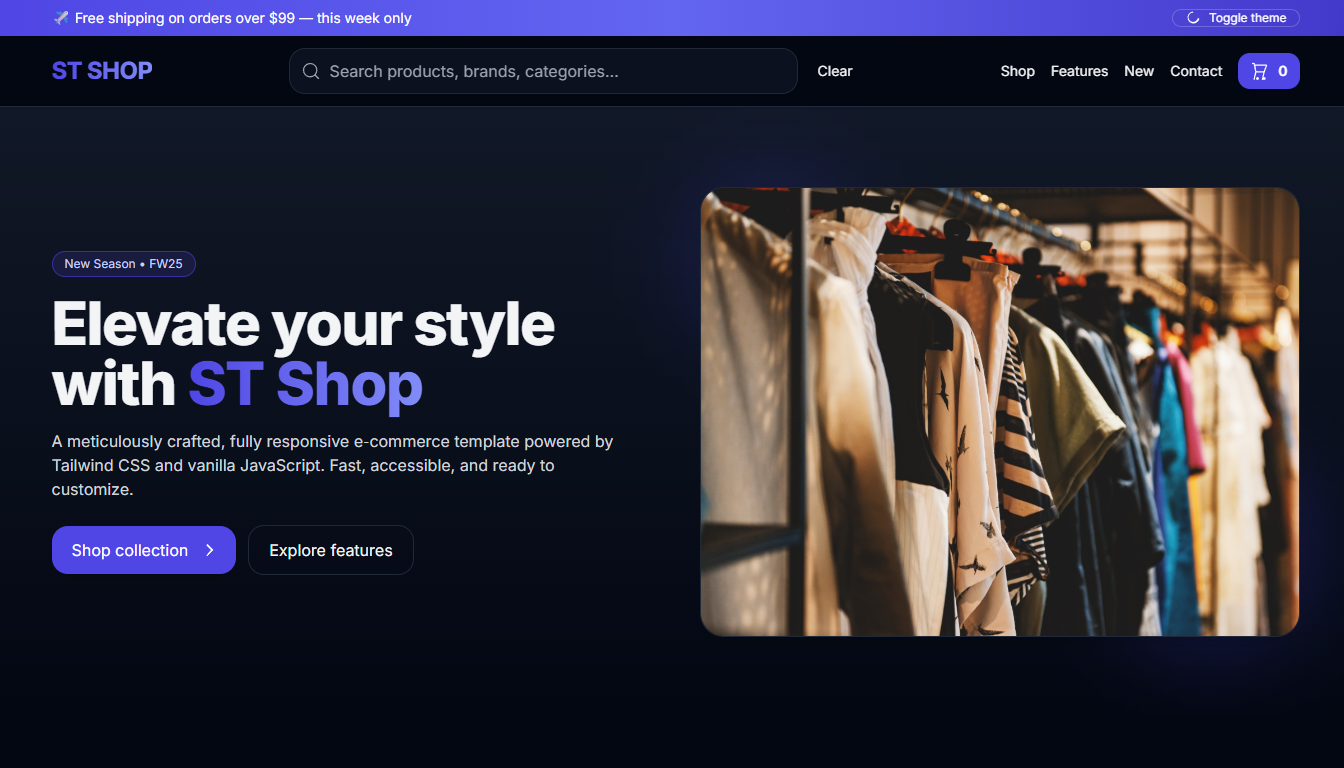Go to the New navigation link

[1138, 71]
